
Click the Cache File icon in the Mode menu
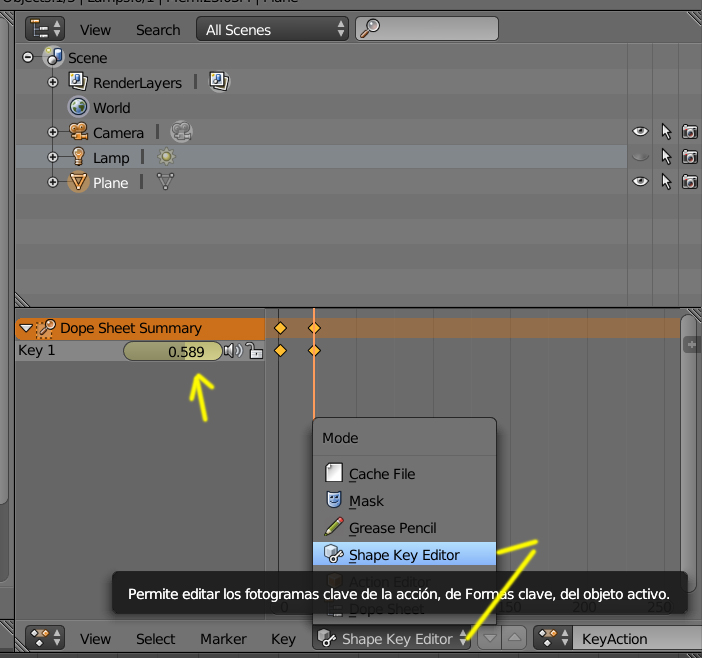click(334, 473)
